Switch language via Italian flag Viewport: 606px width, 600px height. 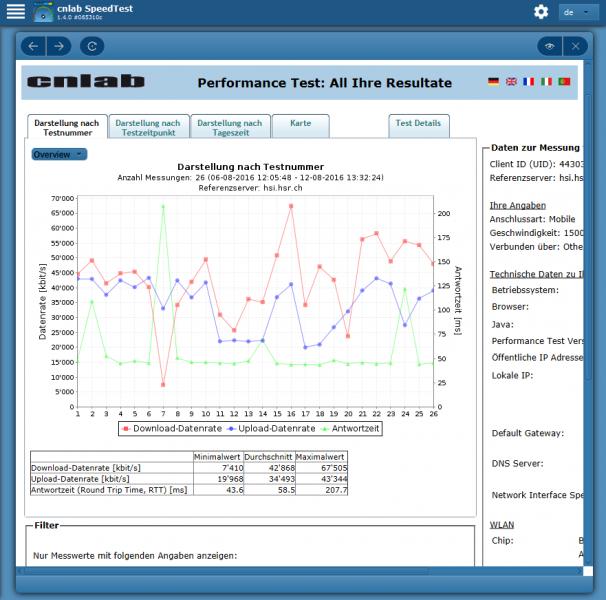[x=546, y=82]
